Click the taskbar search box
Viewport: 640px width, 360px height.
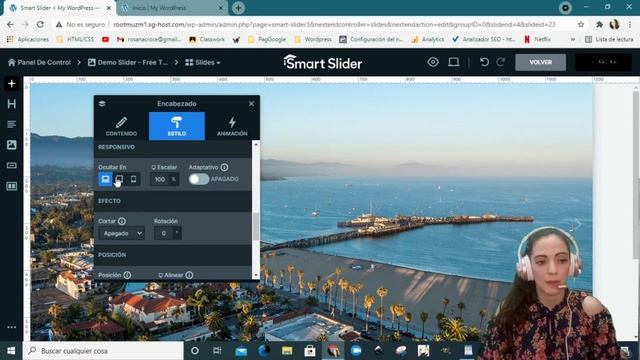coord(103,351)
